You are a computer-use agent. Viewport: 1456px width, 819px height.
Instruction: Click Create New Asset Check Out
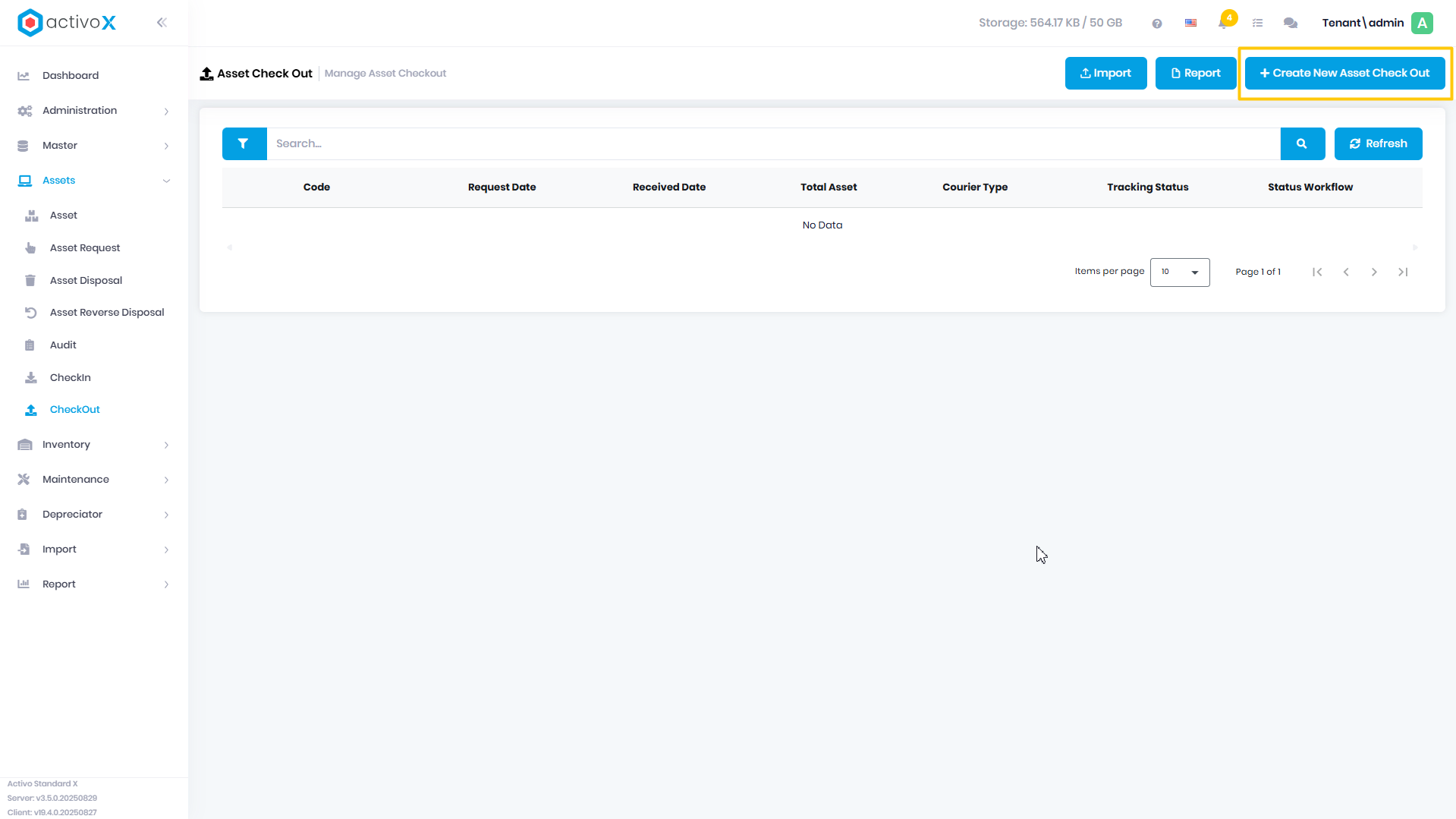1345,74
